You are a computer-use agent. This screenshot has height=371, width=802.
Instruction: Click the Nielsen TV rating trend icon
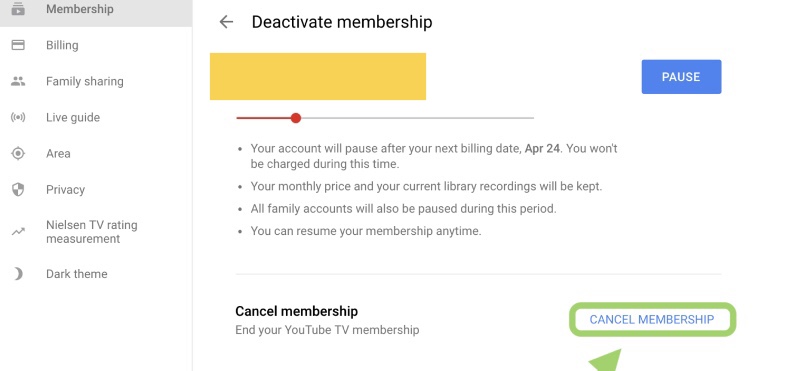pyautogui.click(x=18, y=232)
